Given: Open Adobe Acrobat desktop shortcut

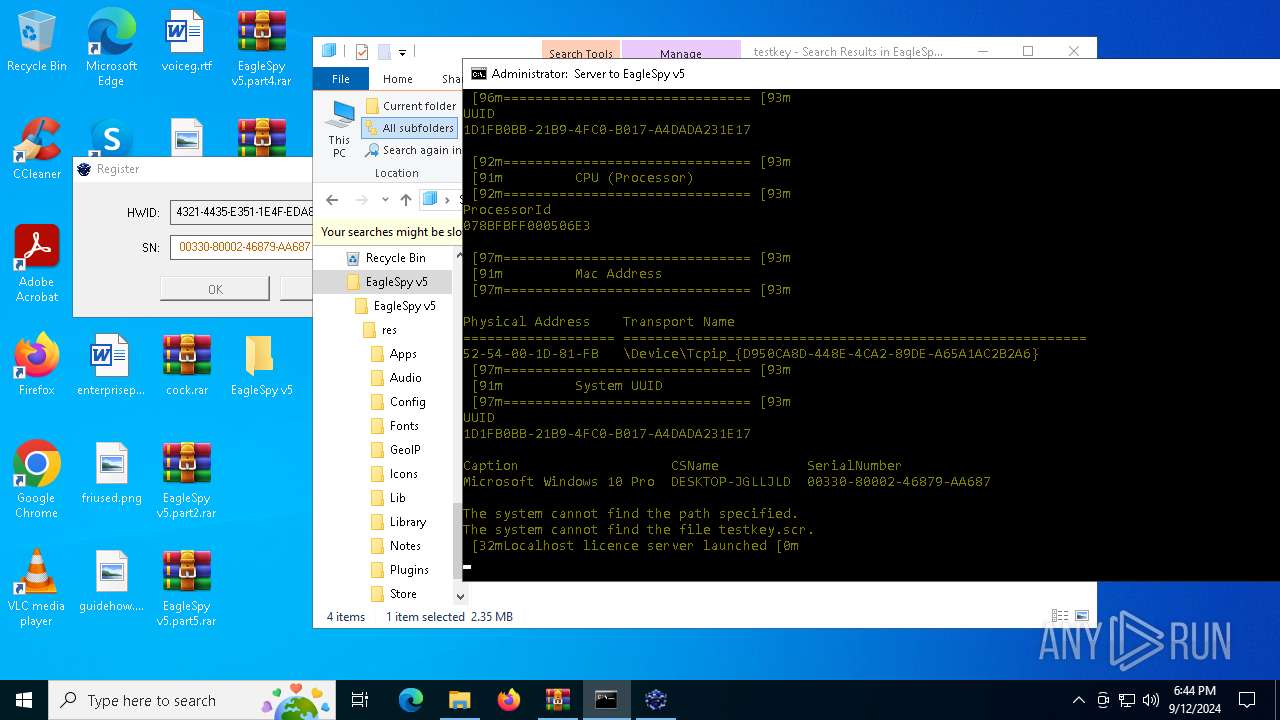Looking at the screenshot, I should [37, 263].
